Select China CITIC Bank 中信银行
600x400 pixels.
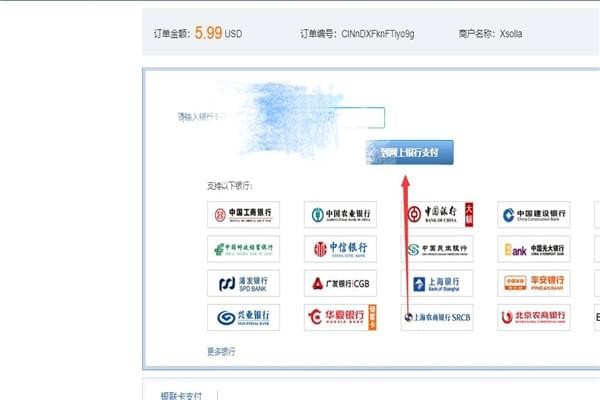pos(341,249)
